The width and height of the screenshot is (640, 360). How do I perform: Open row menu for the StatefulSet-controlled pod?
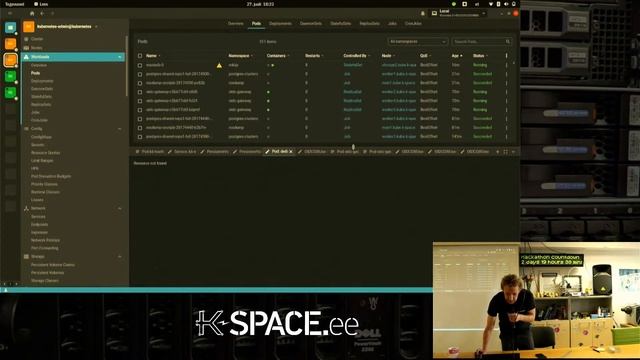coord(507,65)
